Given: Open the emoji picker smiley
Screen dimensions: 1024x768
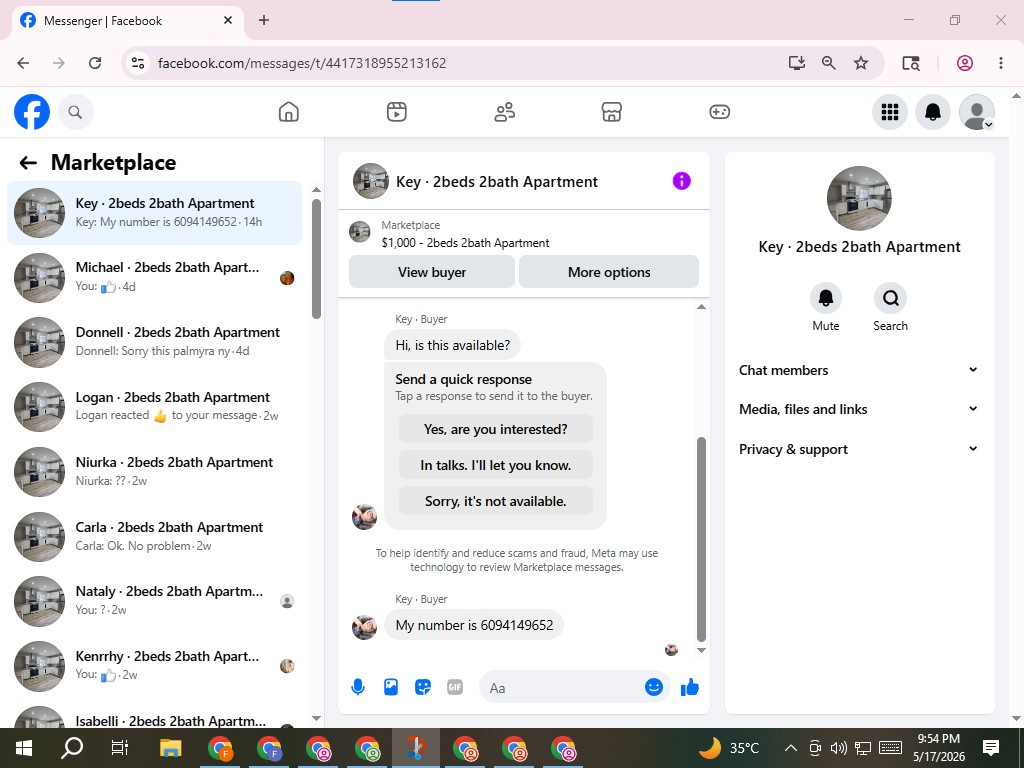Looking at the screenshot, I should click(x=654, y=687).
